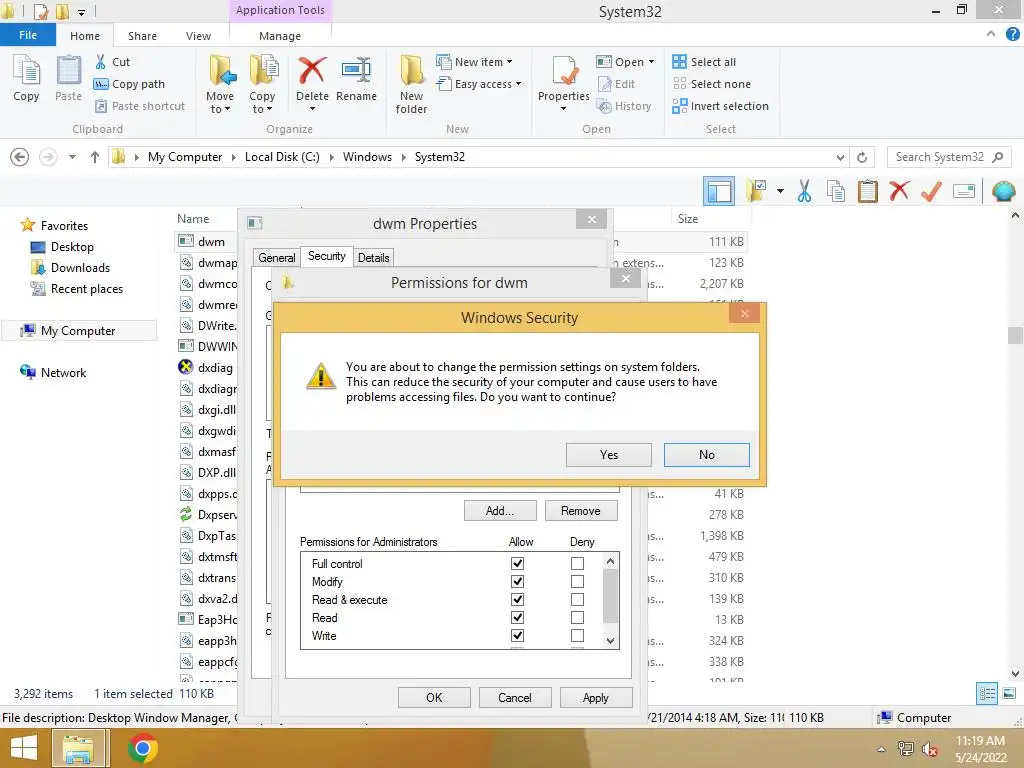
Task: Check Deny for Read & execute
Action: pos(577,600)
